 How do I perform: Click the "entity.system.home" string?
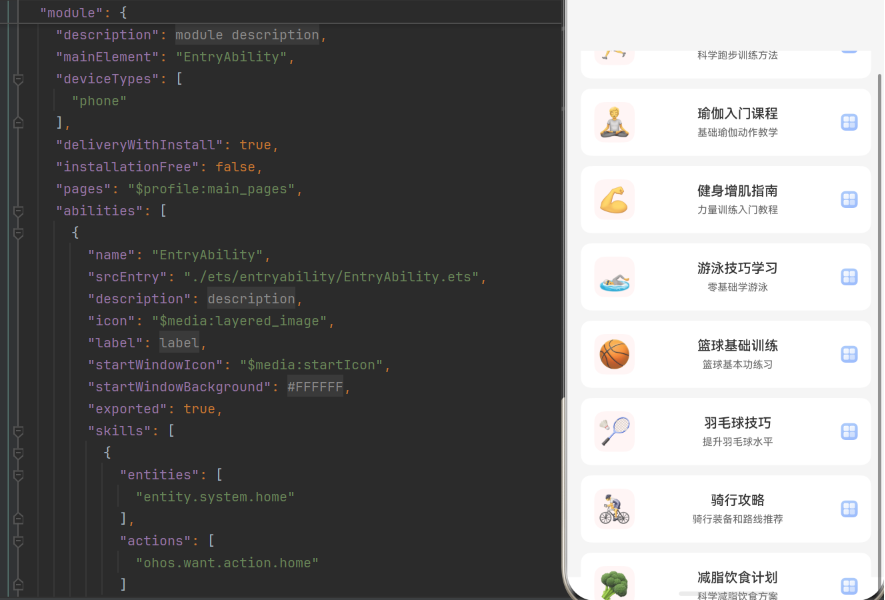tap(215, 497)
